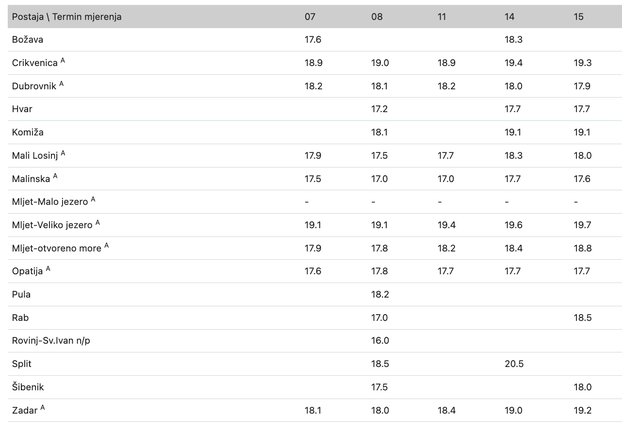This screenshot has height=434, width=622.
Task: Click the Crikvenica station name
Action: pyautogui.click(x=36, y=62)
